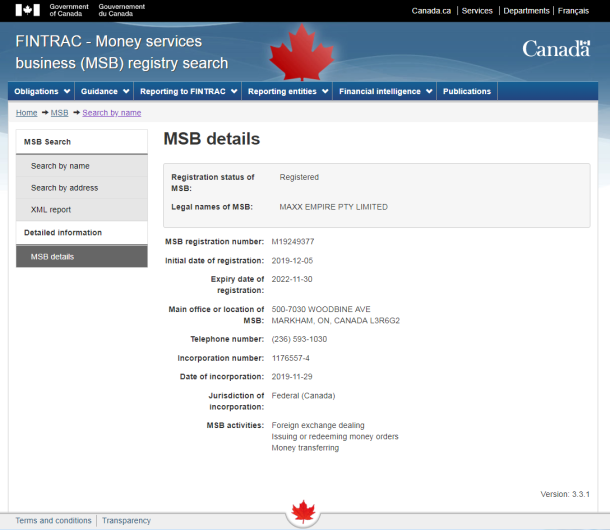
Task: Click Issuing or redeeming money orders
Action: click(x=335, y=437)
